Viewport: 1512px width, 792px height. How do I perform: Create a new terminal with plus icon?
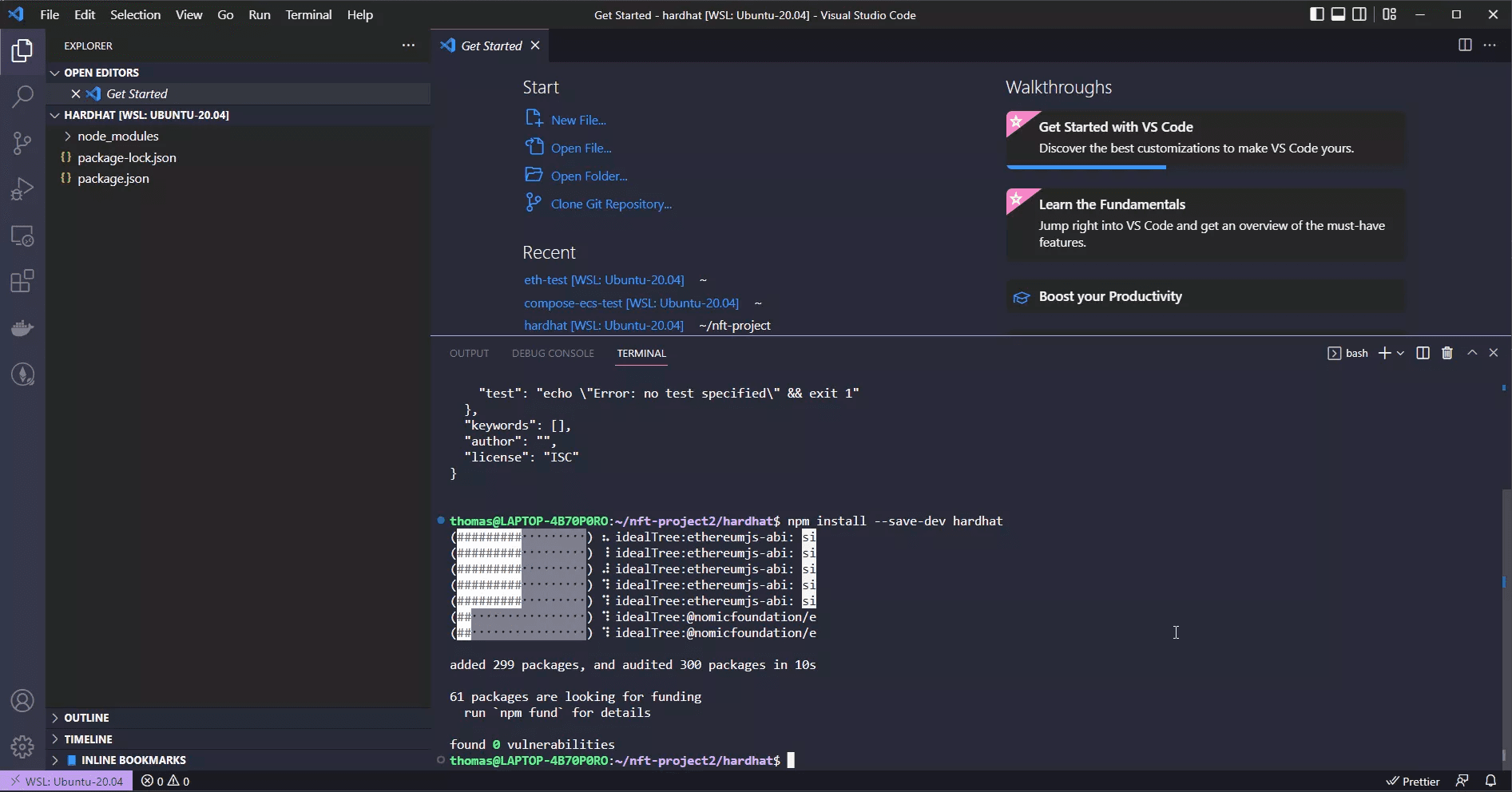click(1385, 353)
